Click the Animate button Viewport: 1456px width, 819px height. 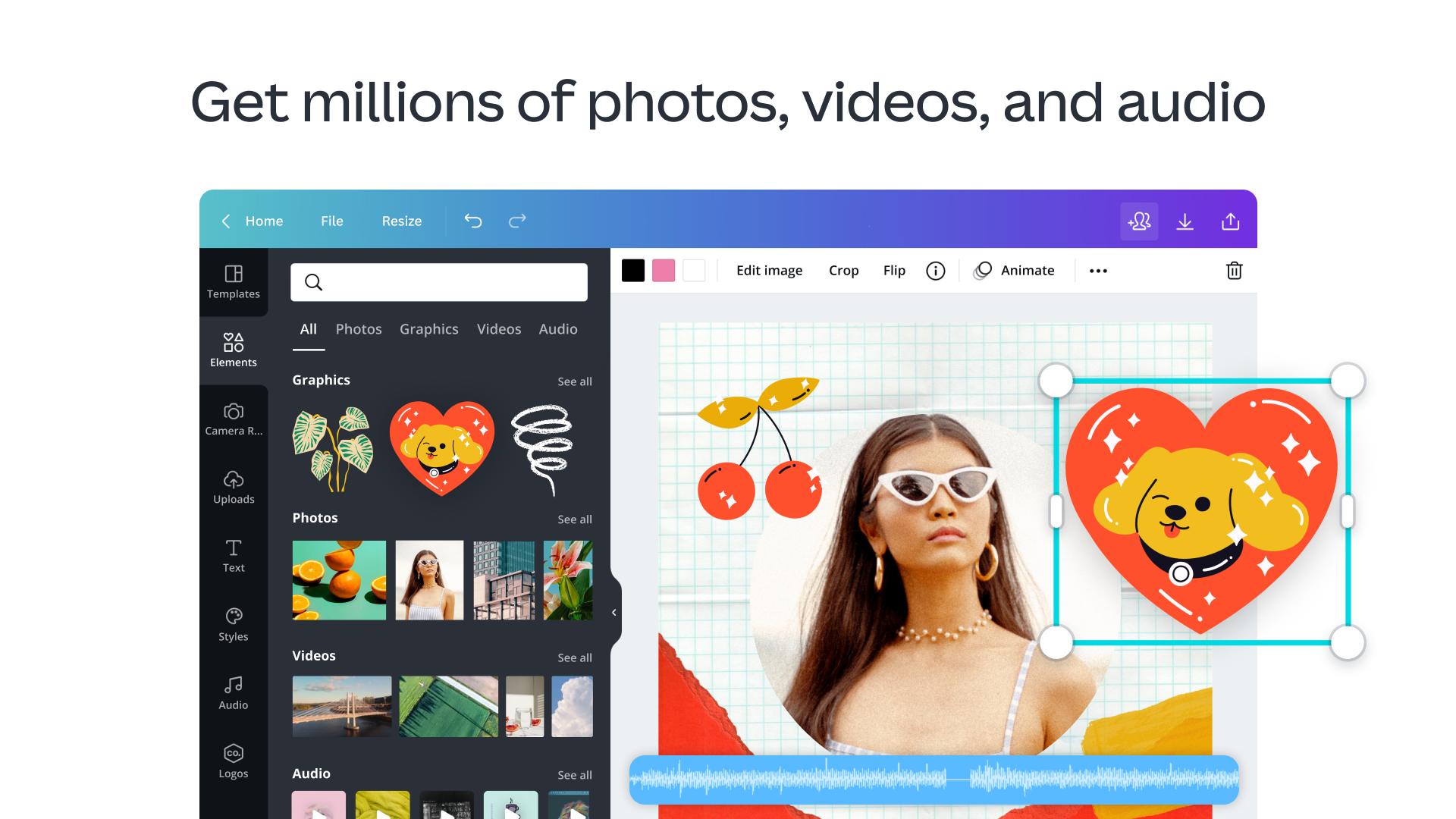click(x=1014, y=271)
